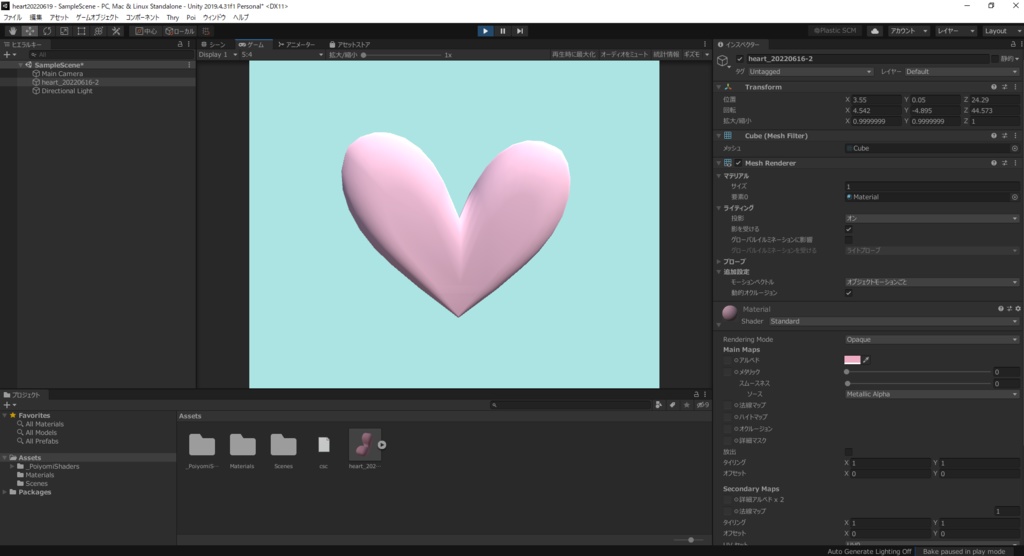Viewport: 1024px width, 556px height.
Task: Toggle the heart_20220616-2 object active checkbox
Action: coord(740,59)
